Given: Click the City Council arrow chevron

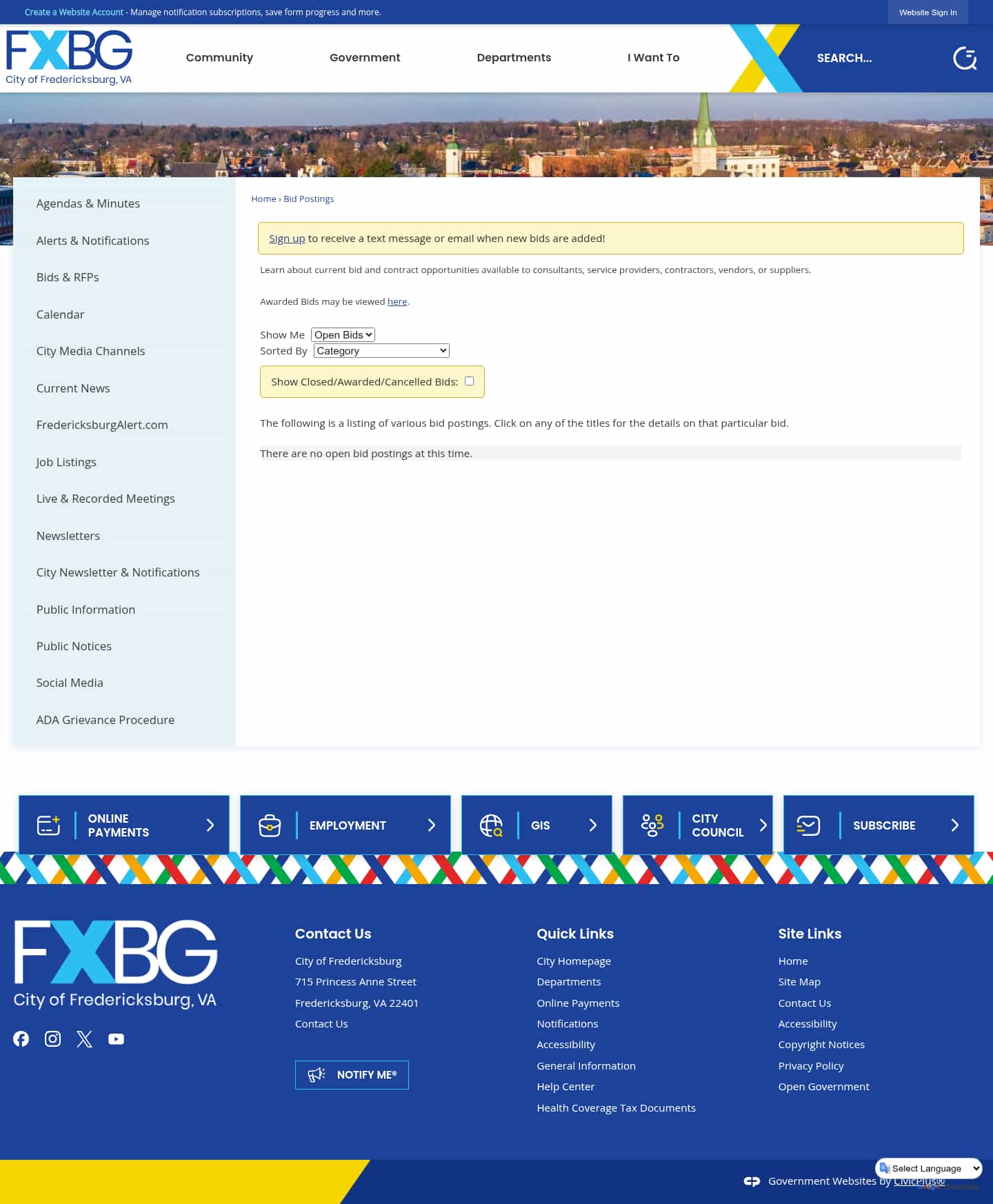Looking at the screenshot, I should (763, 825).
